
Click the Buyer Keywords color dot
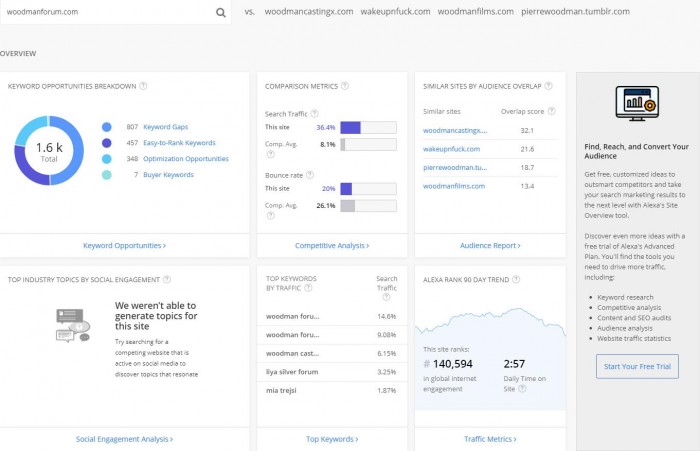coord(106,175)
